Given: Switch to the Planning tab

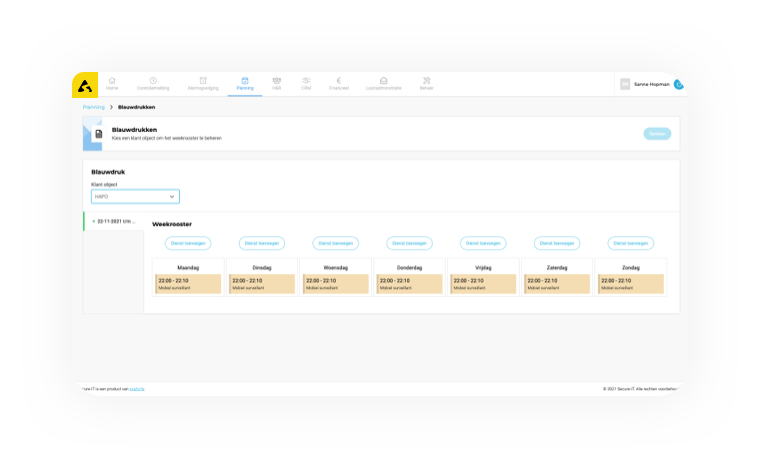Looking at the screenshot, I should tap(245, 83).
